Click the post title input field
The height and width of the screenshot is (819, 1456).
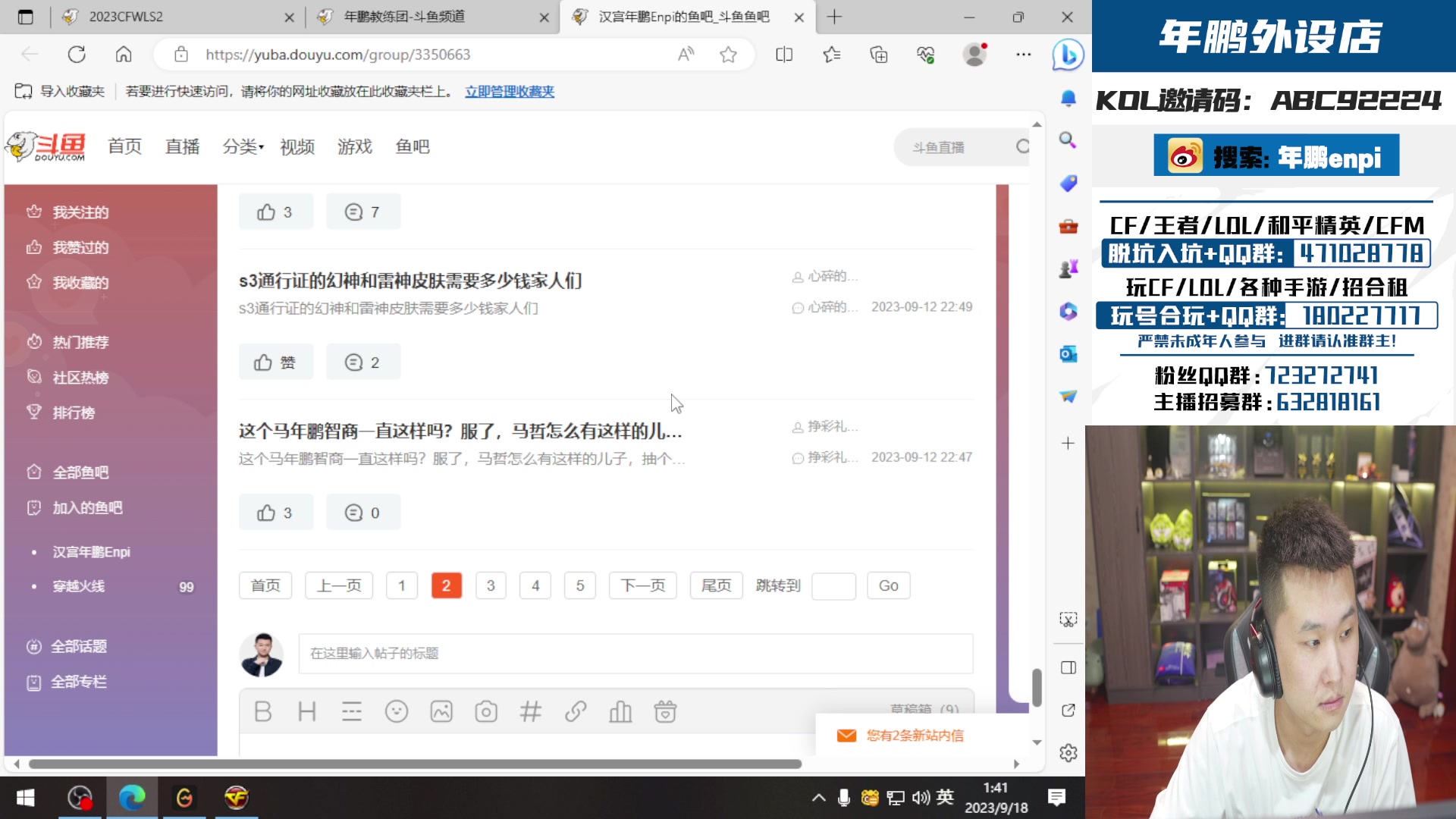[x=635, y=653]
